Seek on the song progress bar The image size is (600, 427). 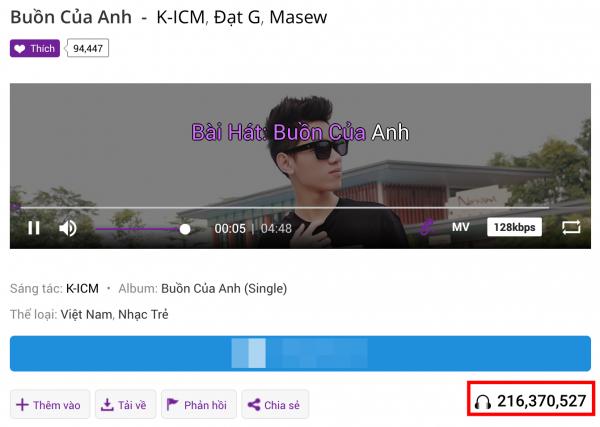click(x=285, y=208)
